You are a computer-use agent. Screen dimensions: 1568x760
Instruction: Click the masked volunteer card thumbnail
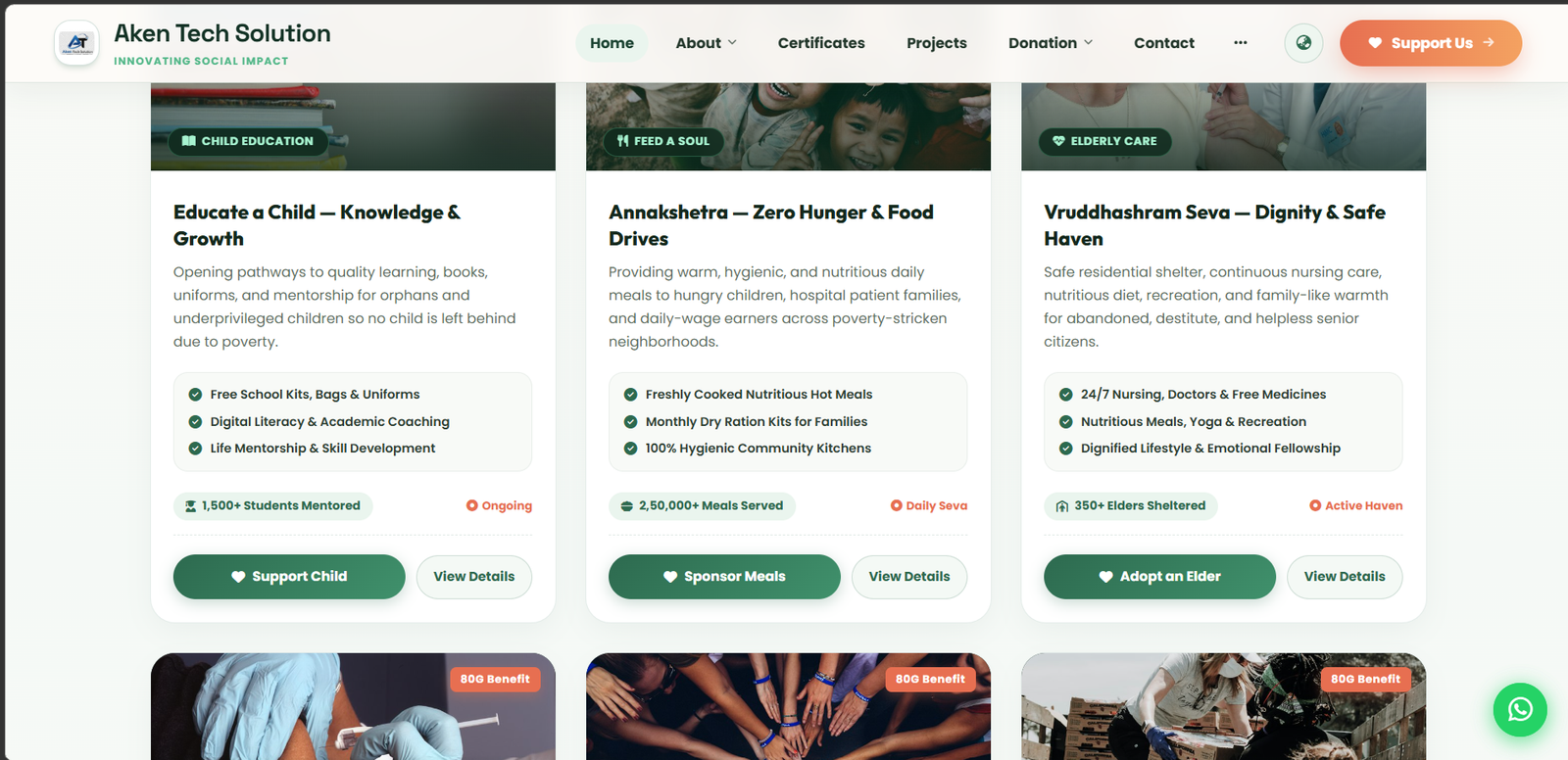tap(1223, 707)
